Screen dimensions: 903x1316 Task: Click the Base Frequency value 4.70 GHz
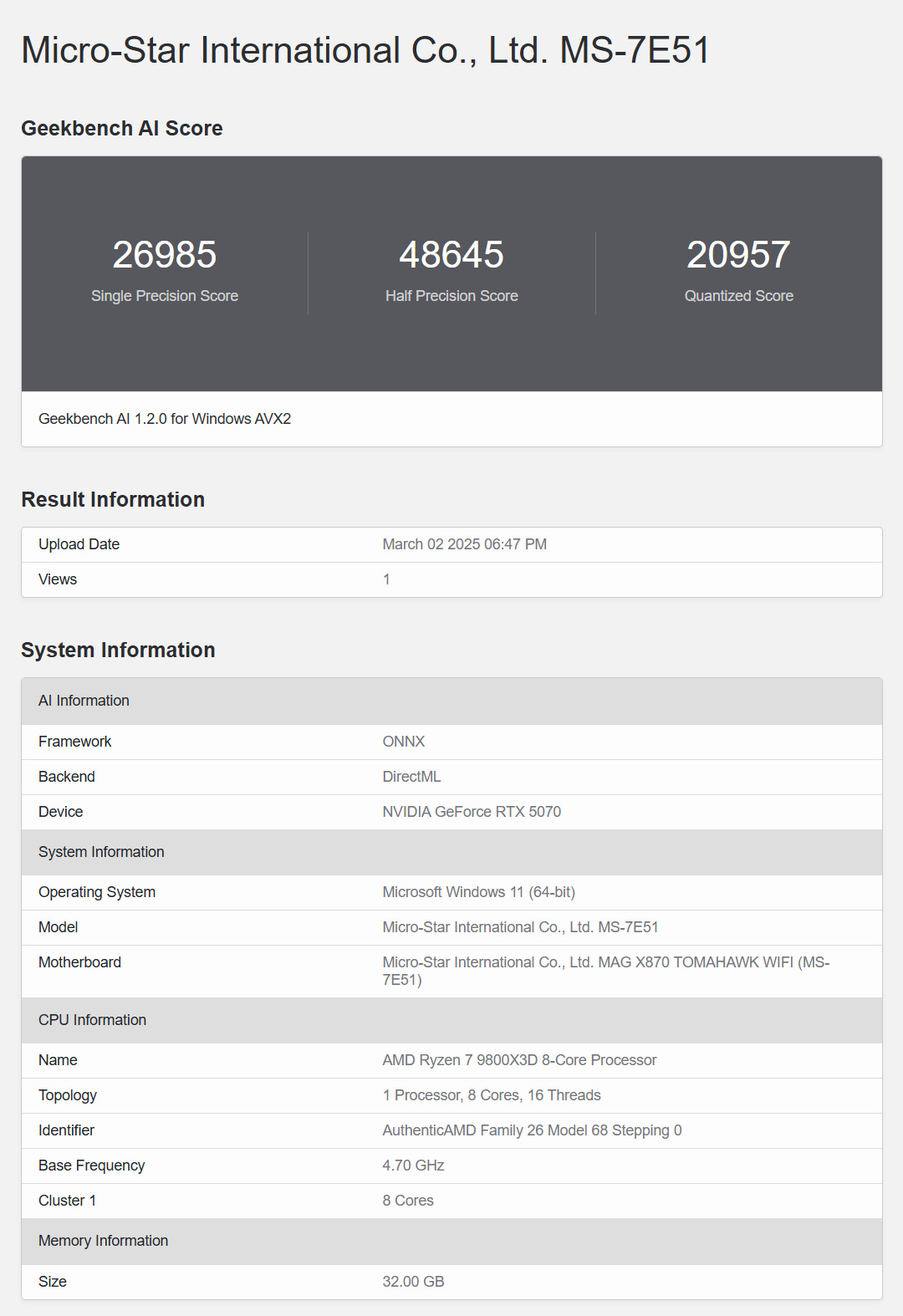point(413,1166)
